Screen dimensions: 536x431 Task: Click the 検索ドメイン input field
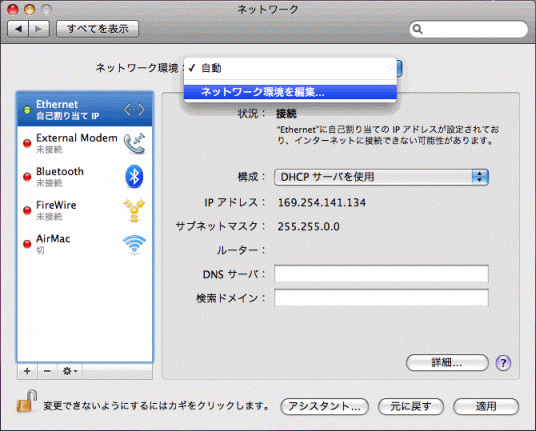[381, 297]
